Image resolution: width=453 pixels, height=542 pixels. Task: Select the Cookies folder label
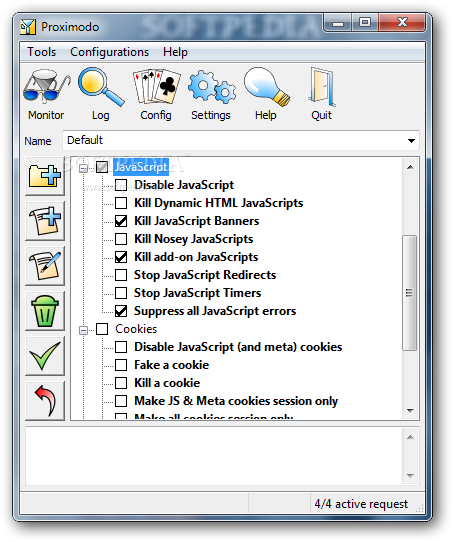(x=136, y=329)
